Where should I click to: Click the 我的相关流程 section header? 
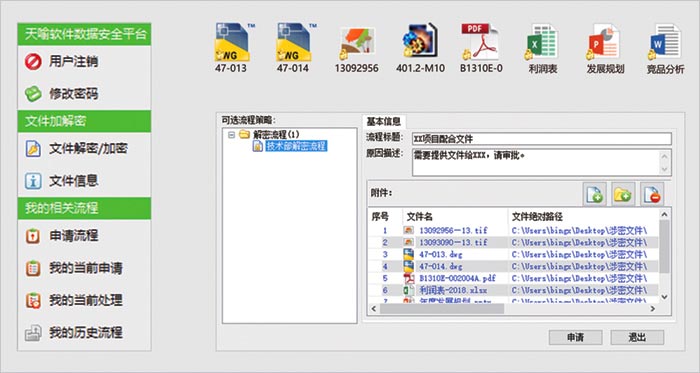point(84,208)
